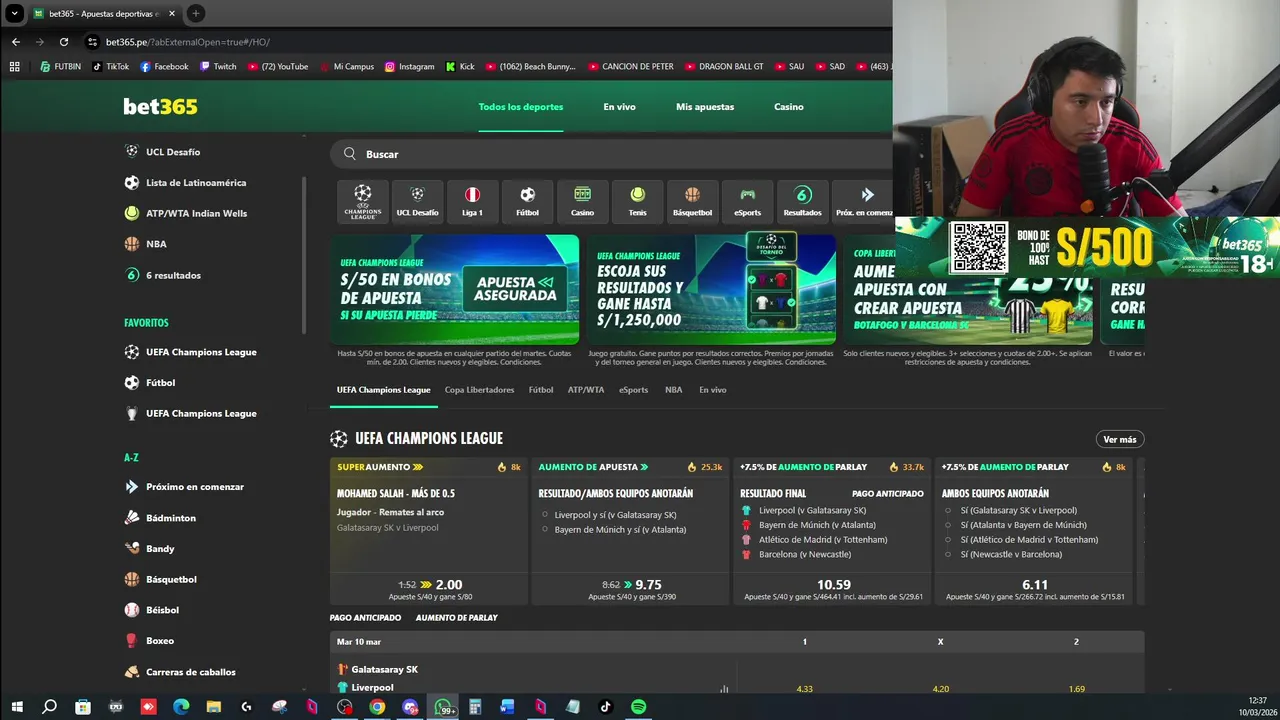Select the 10.59 parlay odds
The width and height of the screenshot is (1280, 720).
tap(834, 585)
